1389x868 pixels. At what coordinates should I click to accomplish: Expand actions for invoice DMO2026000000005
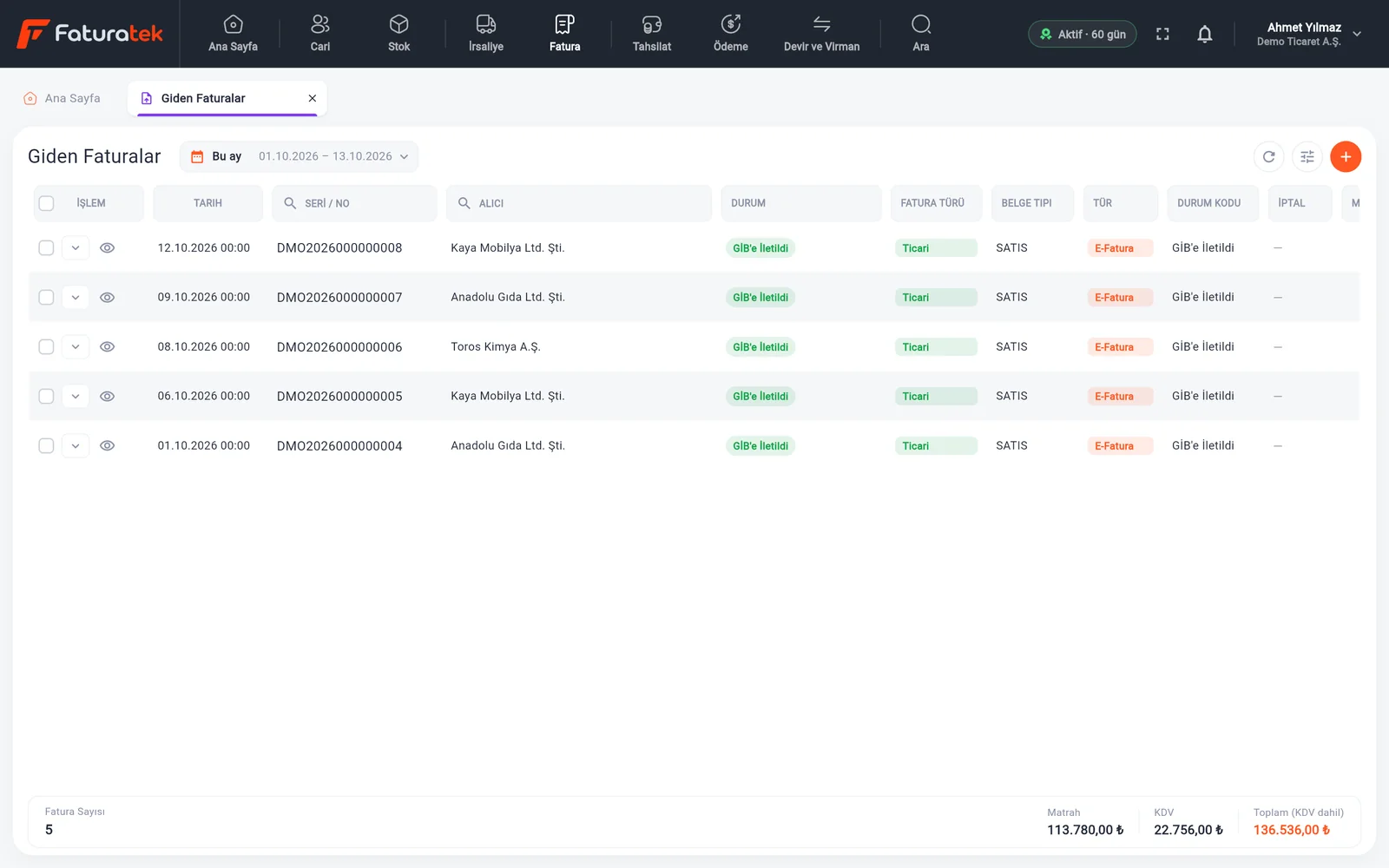coord(76,397)
